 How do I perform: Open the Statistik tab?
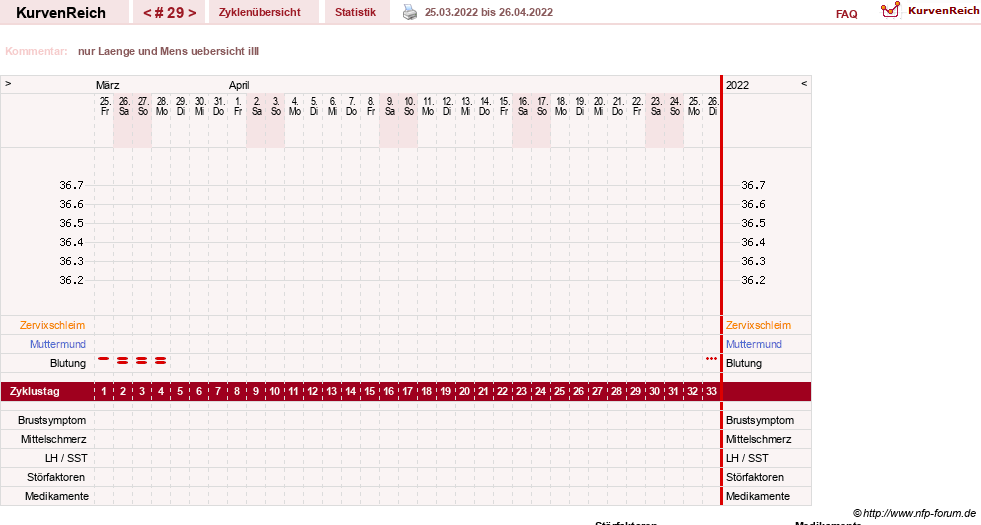tap(355, 12)
